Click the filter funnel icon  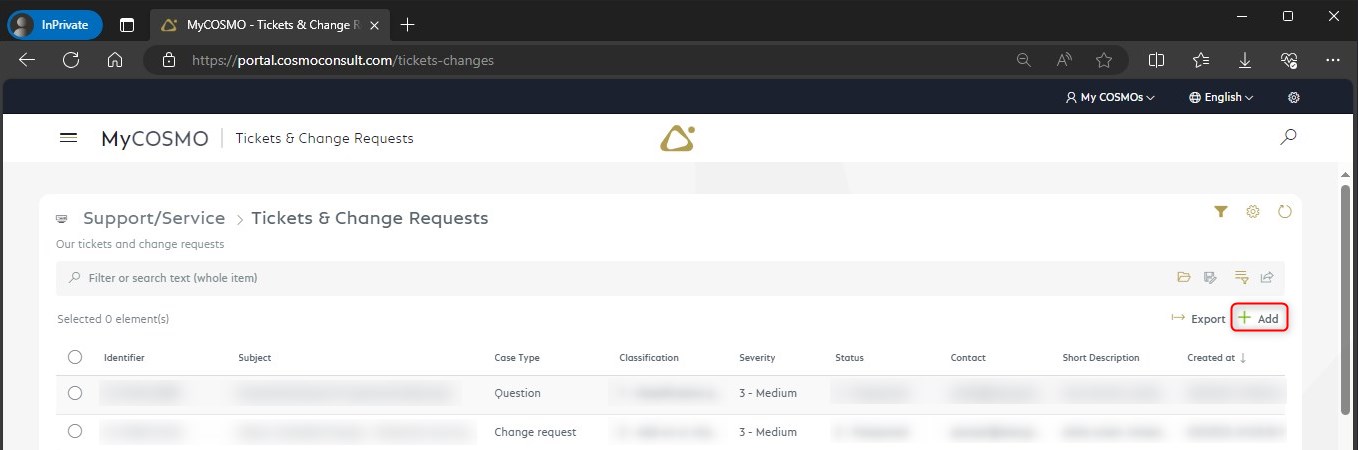[1220, 212]
